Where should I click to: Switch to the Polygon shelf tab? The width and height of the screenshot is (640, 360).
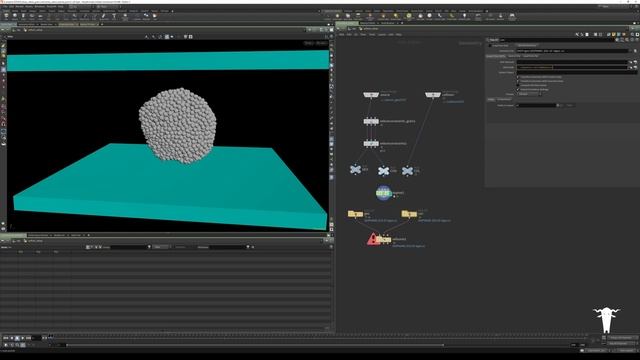33,11
